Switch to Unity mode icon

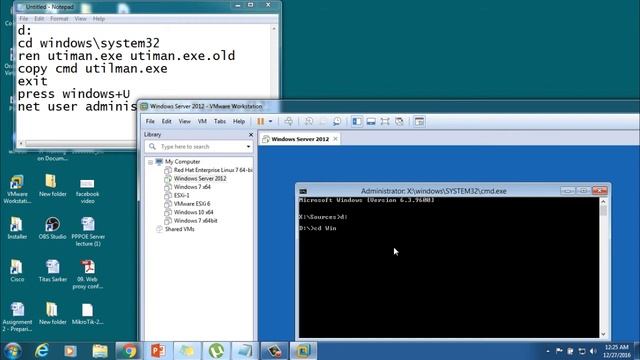tap(399, 121)
